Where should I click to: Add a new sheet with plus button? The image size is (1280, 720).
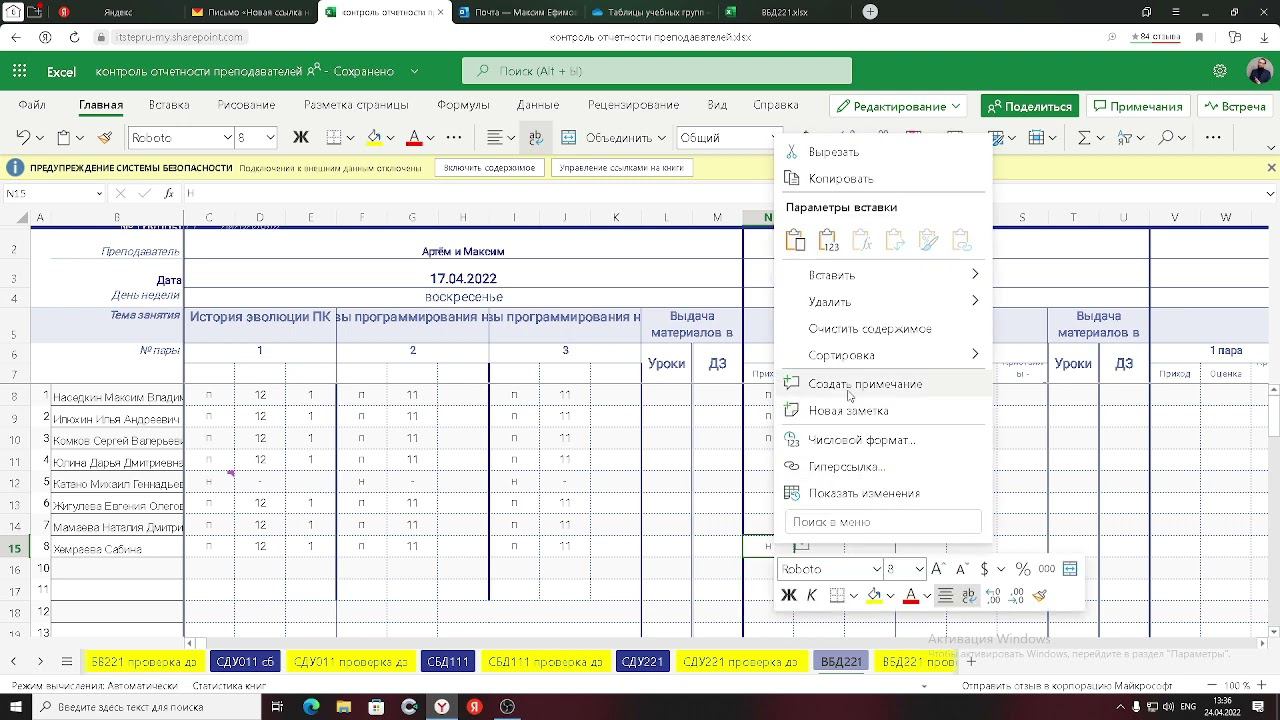pyautogui.click(x=970, y=662)
